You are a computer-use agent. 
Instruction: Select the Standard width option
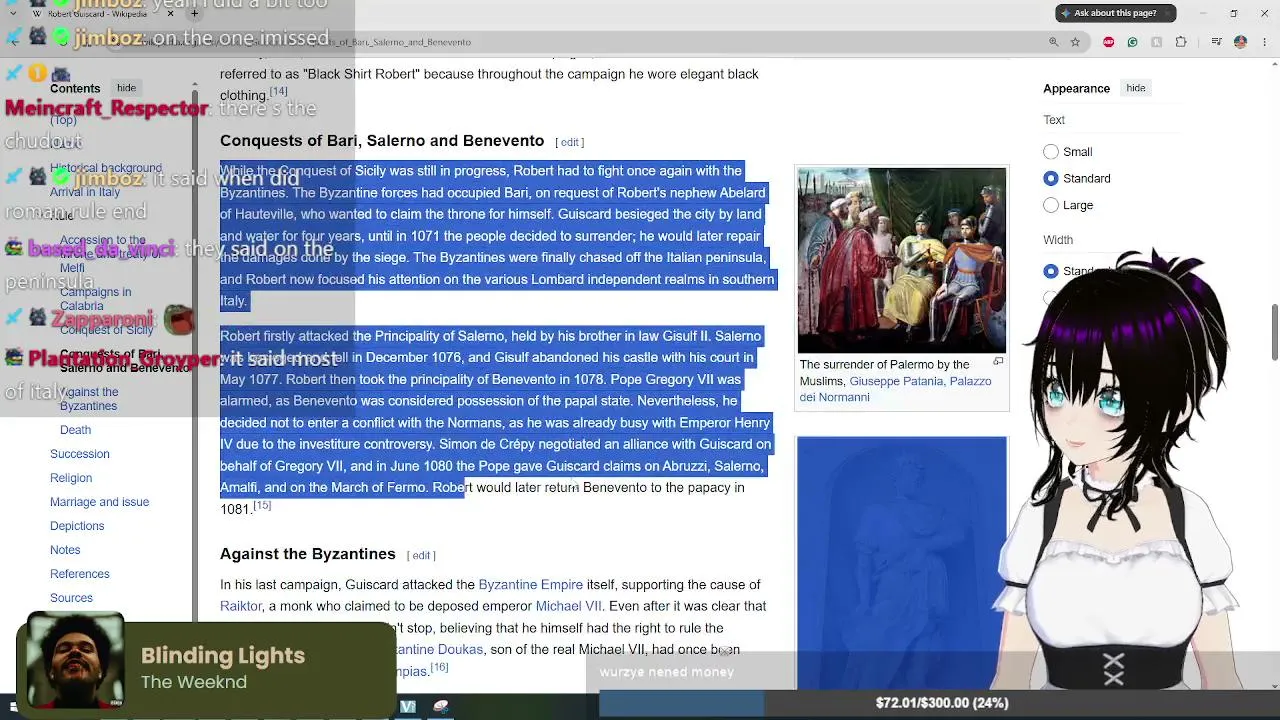click(x=1051, y=271)
